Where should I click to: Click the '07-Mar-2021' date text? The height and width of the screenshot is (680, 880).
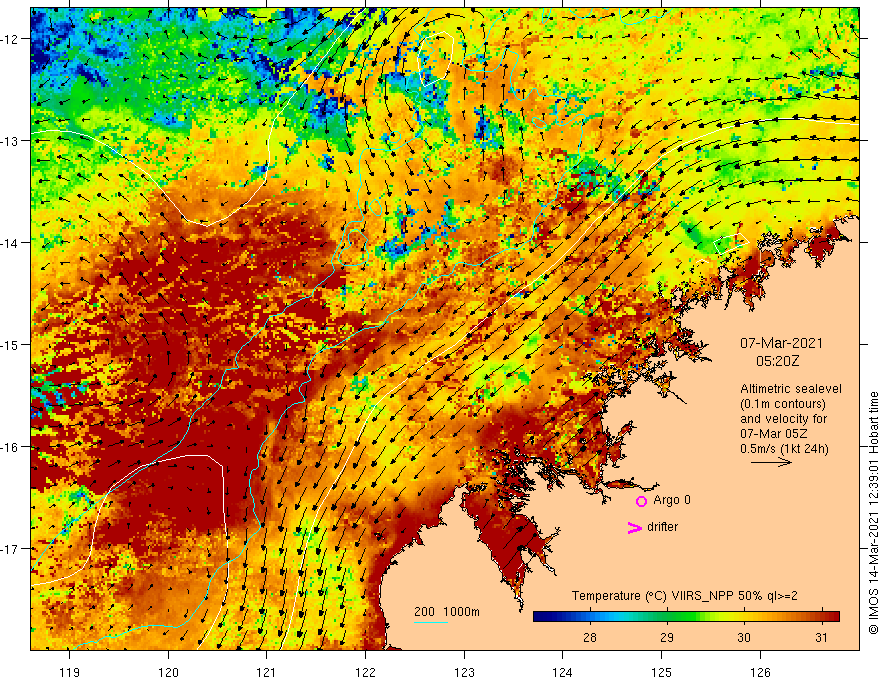pos(781,343)
